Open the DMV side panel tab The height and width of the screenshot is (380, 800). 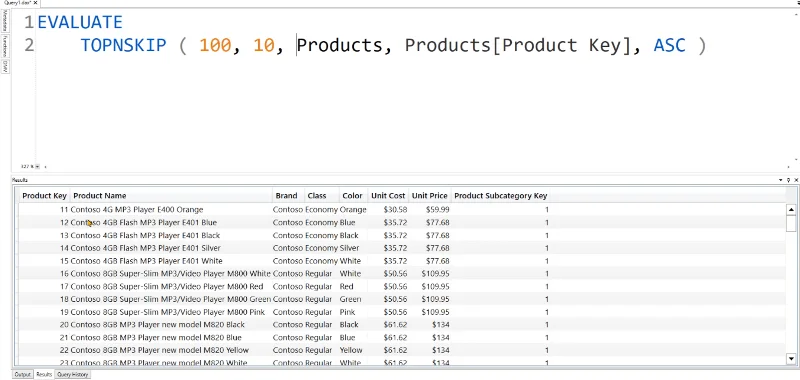5,66
